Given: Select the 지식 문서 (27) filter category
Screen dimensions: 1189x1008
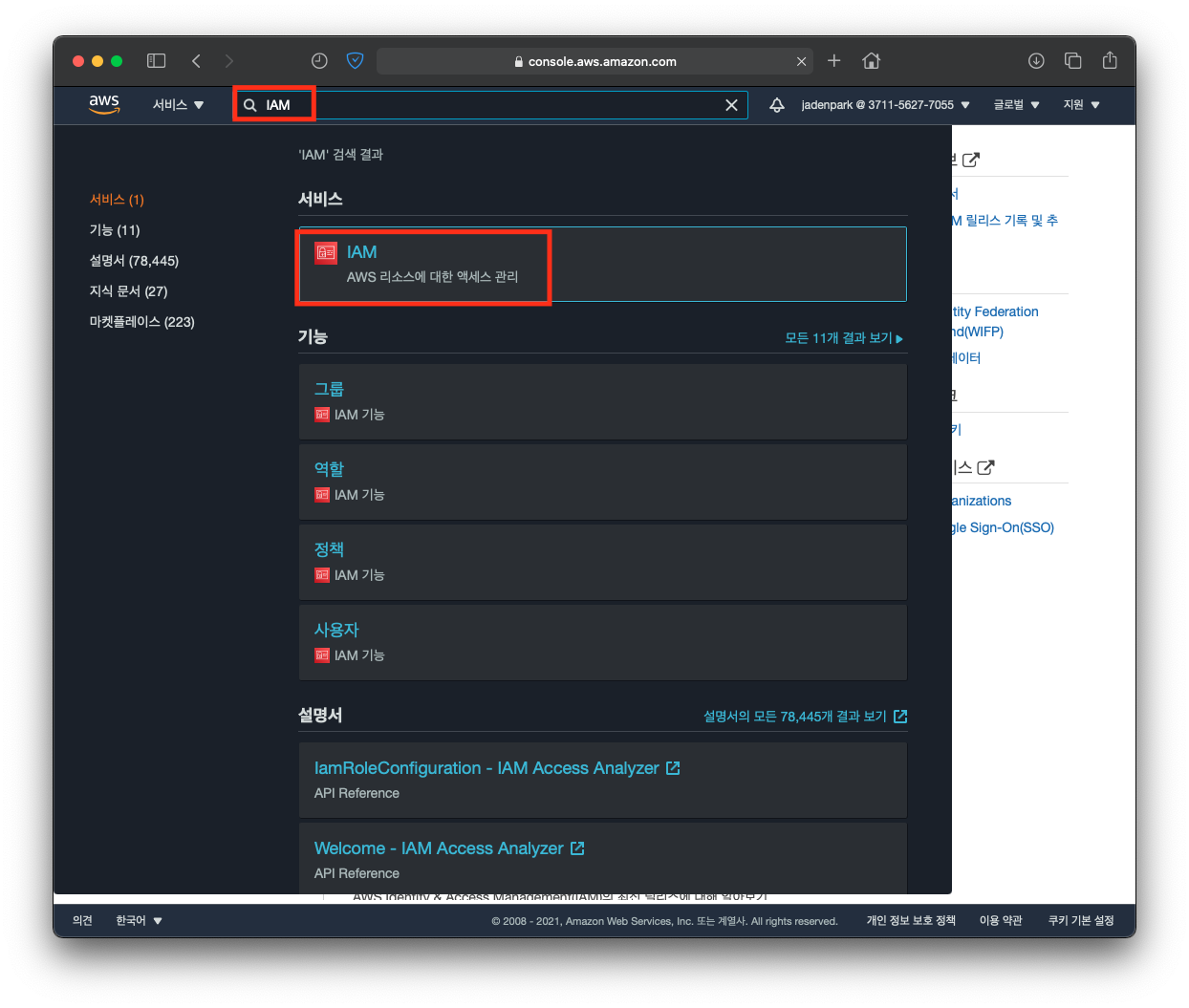Looking at the screenshot, I should point(128,291).
